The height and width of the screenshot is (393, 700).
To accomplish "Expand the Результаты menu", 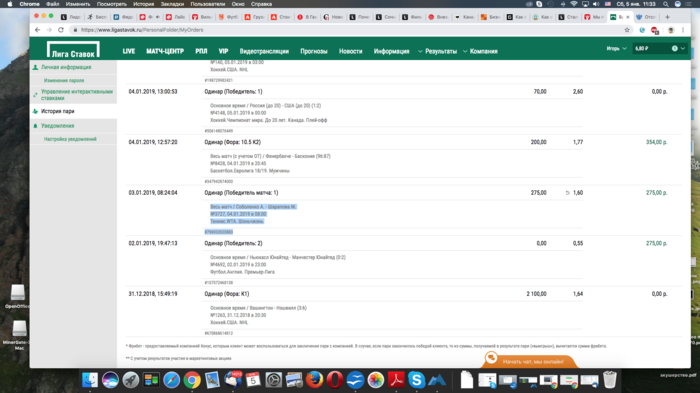I will (438, 51).
